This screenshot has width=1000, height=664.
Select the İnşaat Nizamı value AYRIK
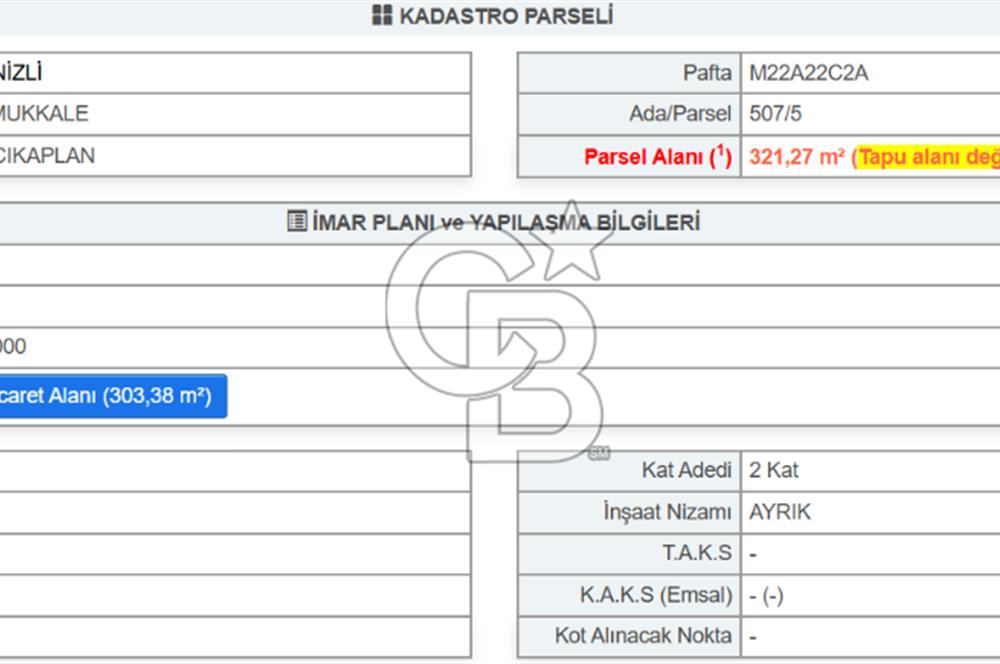pyautogui.click(x=780, y=512)
